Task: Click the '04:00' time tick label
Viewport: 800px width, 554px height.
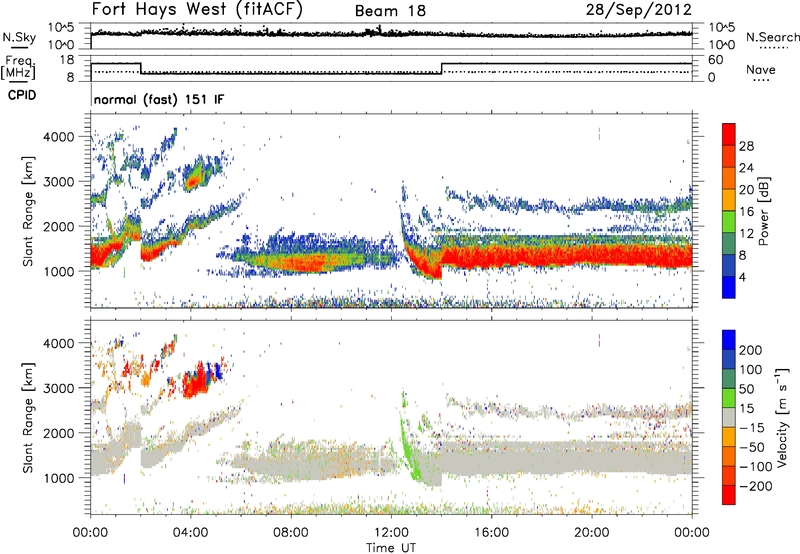Action: tap(190, 533)
